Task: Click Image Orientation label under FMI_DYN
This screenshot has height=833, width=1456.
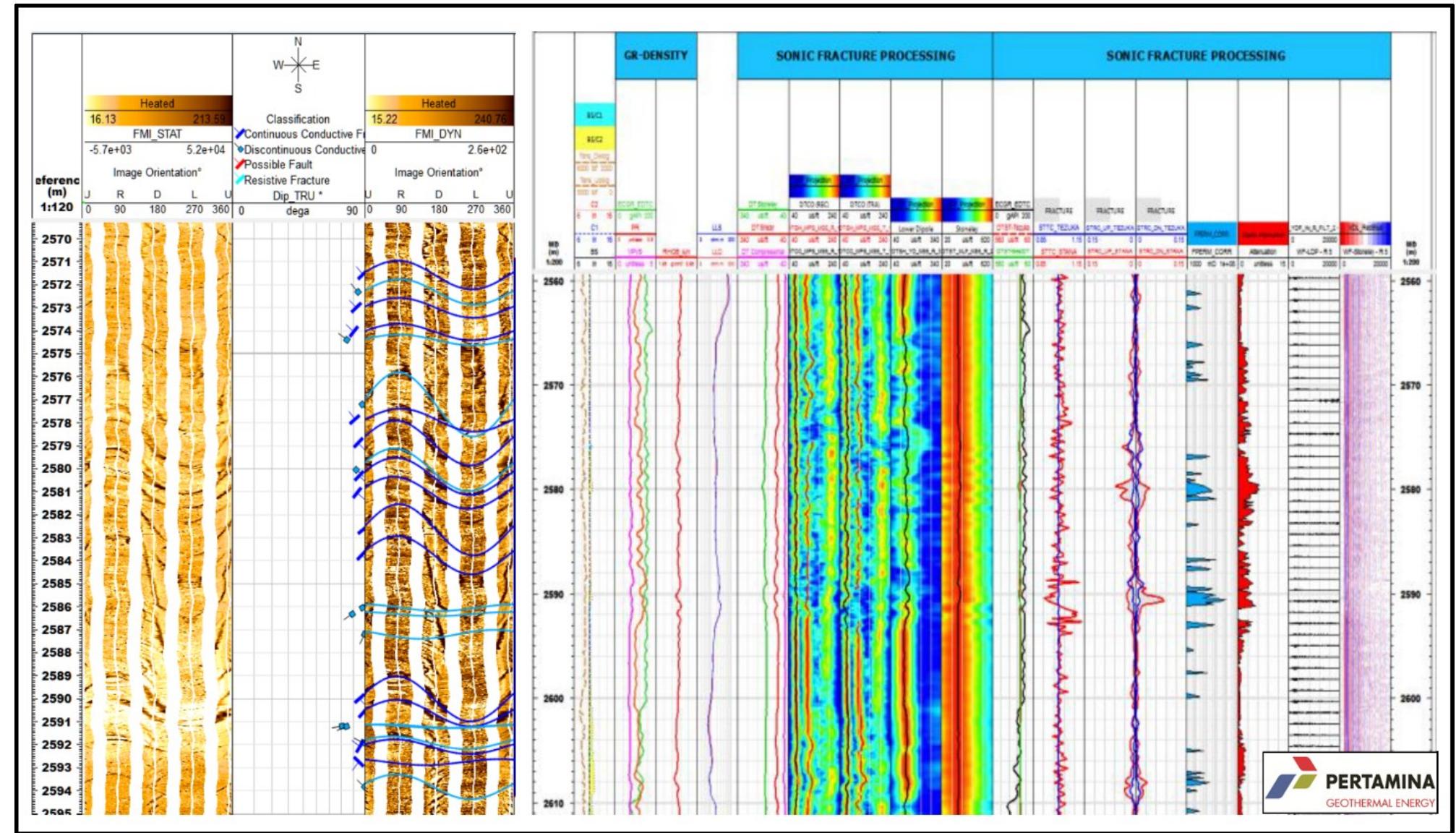Action: (438, 172)
